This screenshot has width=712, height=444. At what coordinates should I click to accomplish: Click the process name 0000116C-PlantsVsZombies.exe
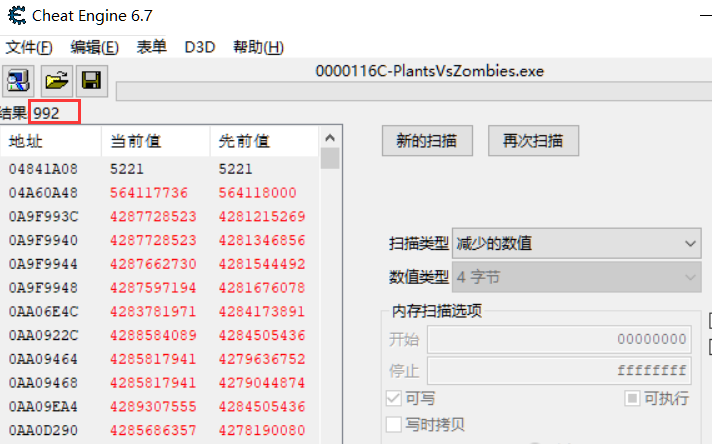click(430, 71)
